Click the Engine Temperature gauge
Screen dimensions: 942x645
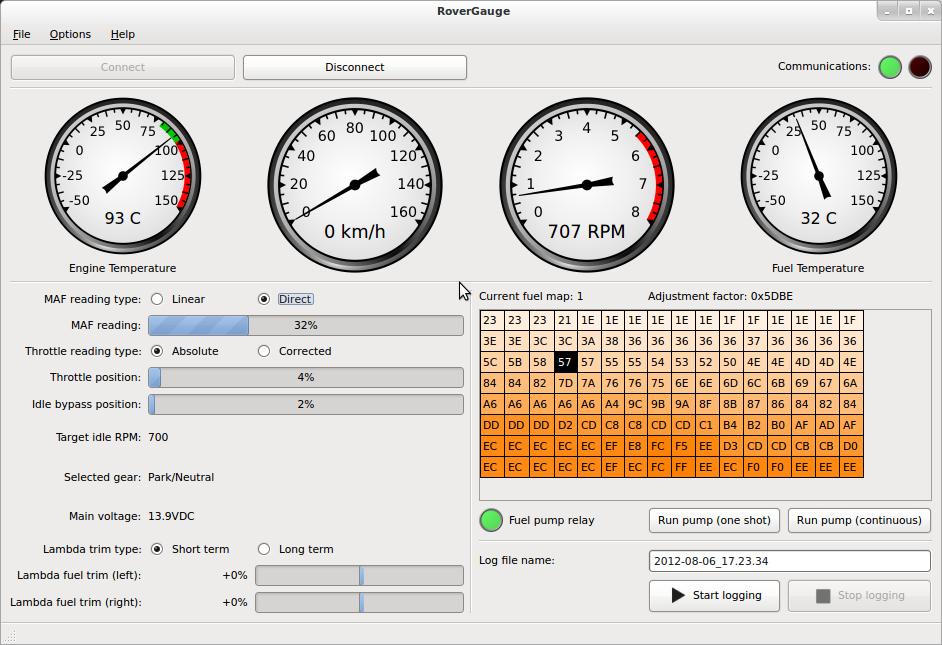click(x=123, y=176)
